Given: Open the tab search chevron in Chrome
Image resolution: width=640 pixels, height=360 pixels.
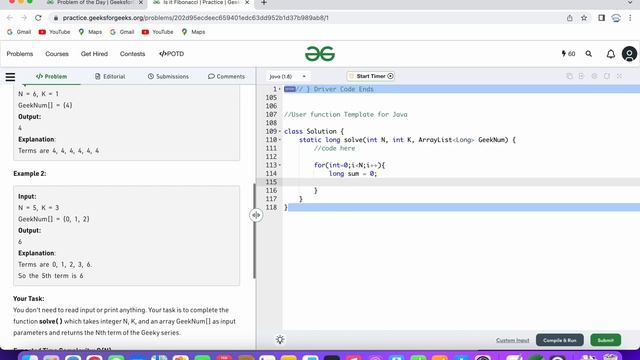Looking at the screenshot, I should pyautogui.click(x=630, y=3).
